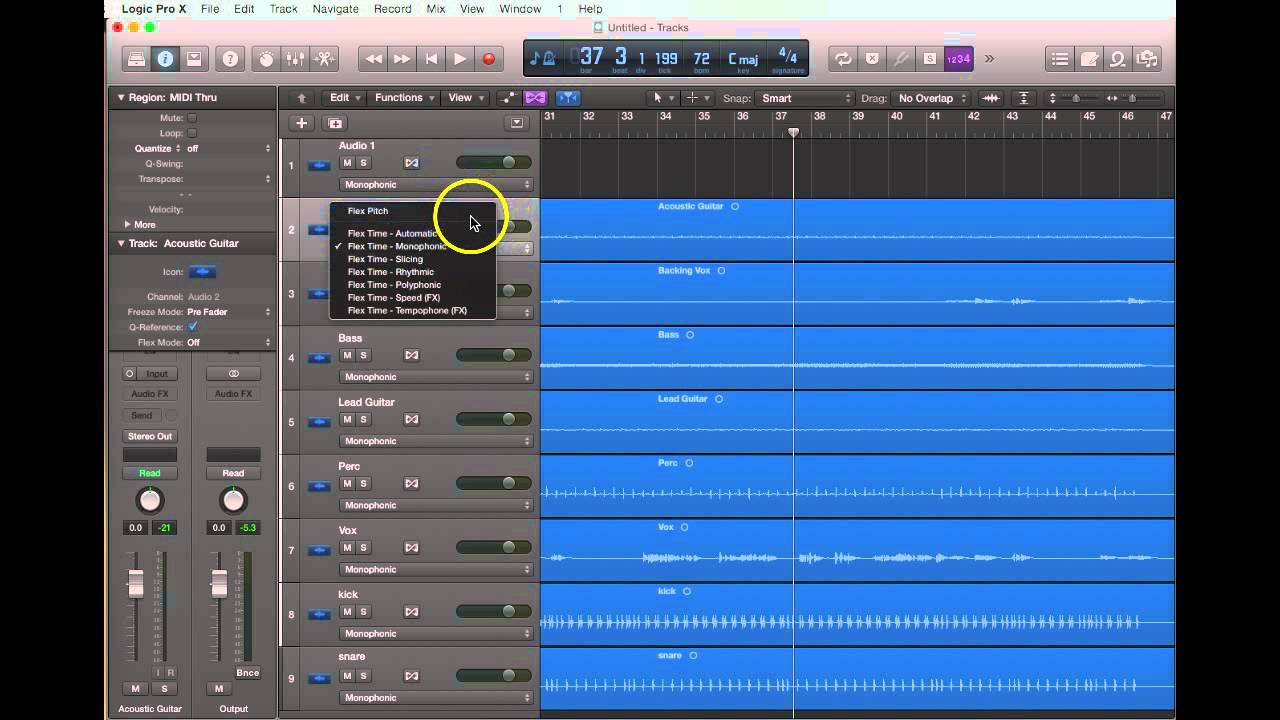The width and height of the screenshot is (1280, 720).
Task: Go to beginning of project
Action: [x=431, y=59]
